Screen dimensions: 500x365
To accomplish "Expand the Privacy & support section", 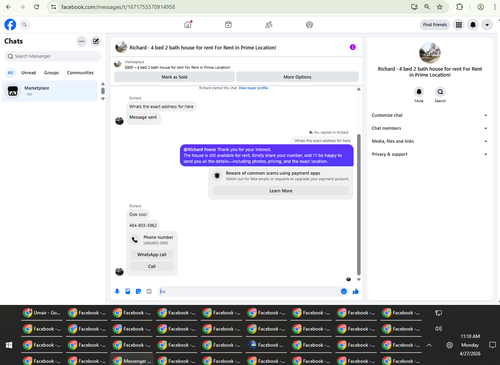I will click(429, 154).
